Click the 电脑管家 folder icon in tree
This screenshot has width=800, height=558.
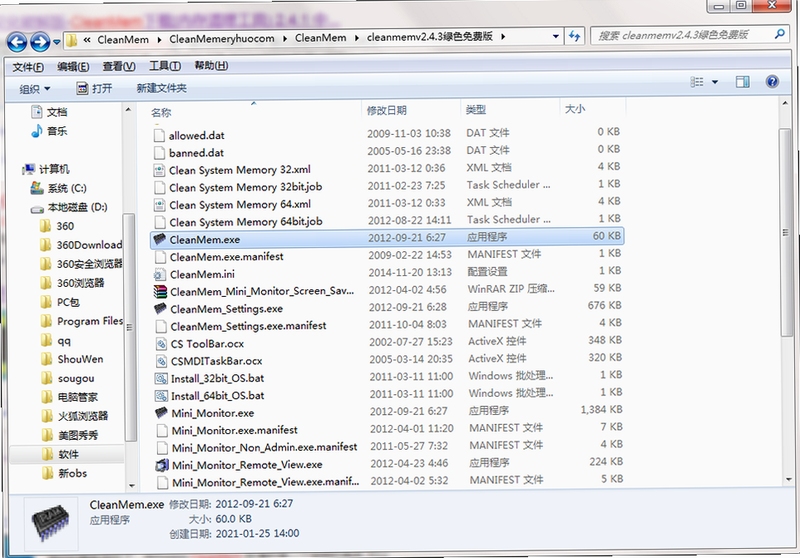click(x=46, y=397)
